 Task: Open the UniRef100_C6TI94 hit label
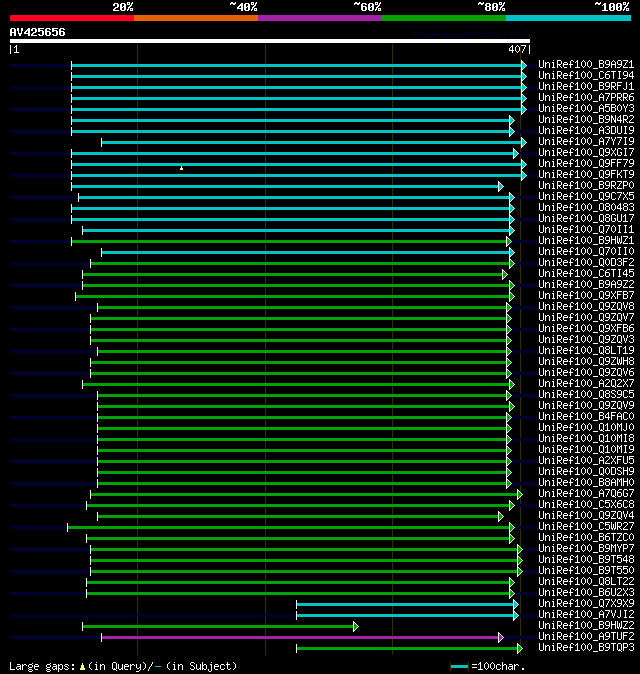(586, 76)
